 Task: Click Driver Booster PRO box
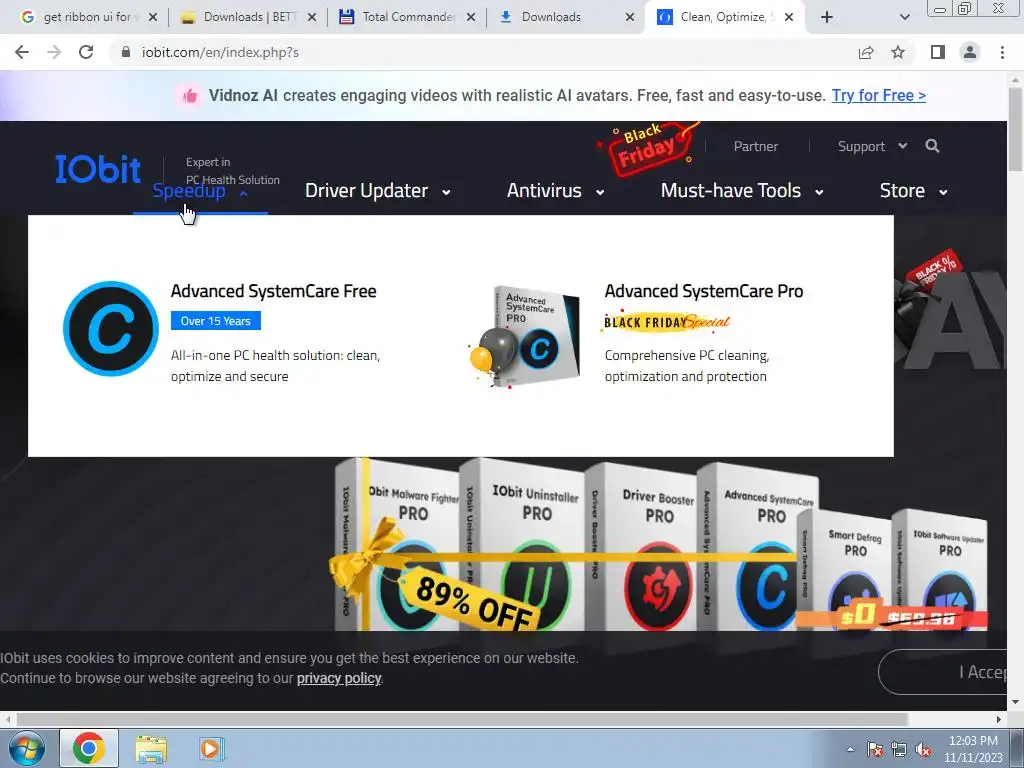tap(643, 547)
